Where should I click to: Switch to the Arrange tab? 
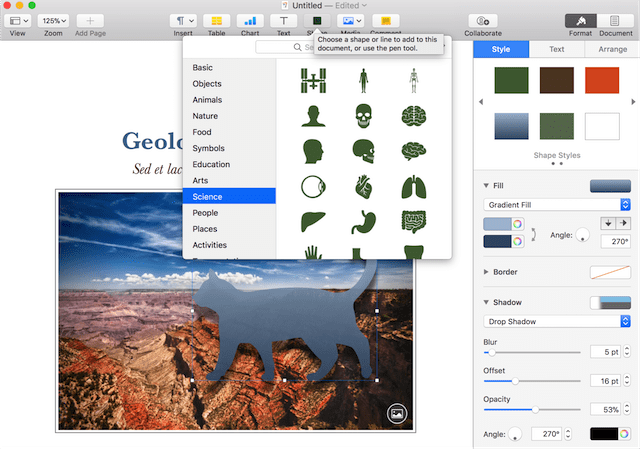pos(612,48)
